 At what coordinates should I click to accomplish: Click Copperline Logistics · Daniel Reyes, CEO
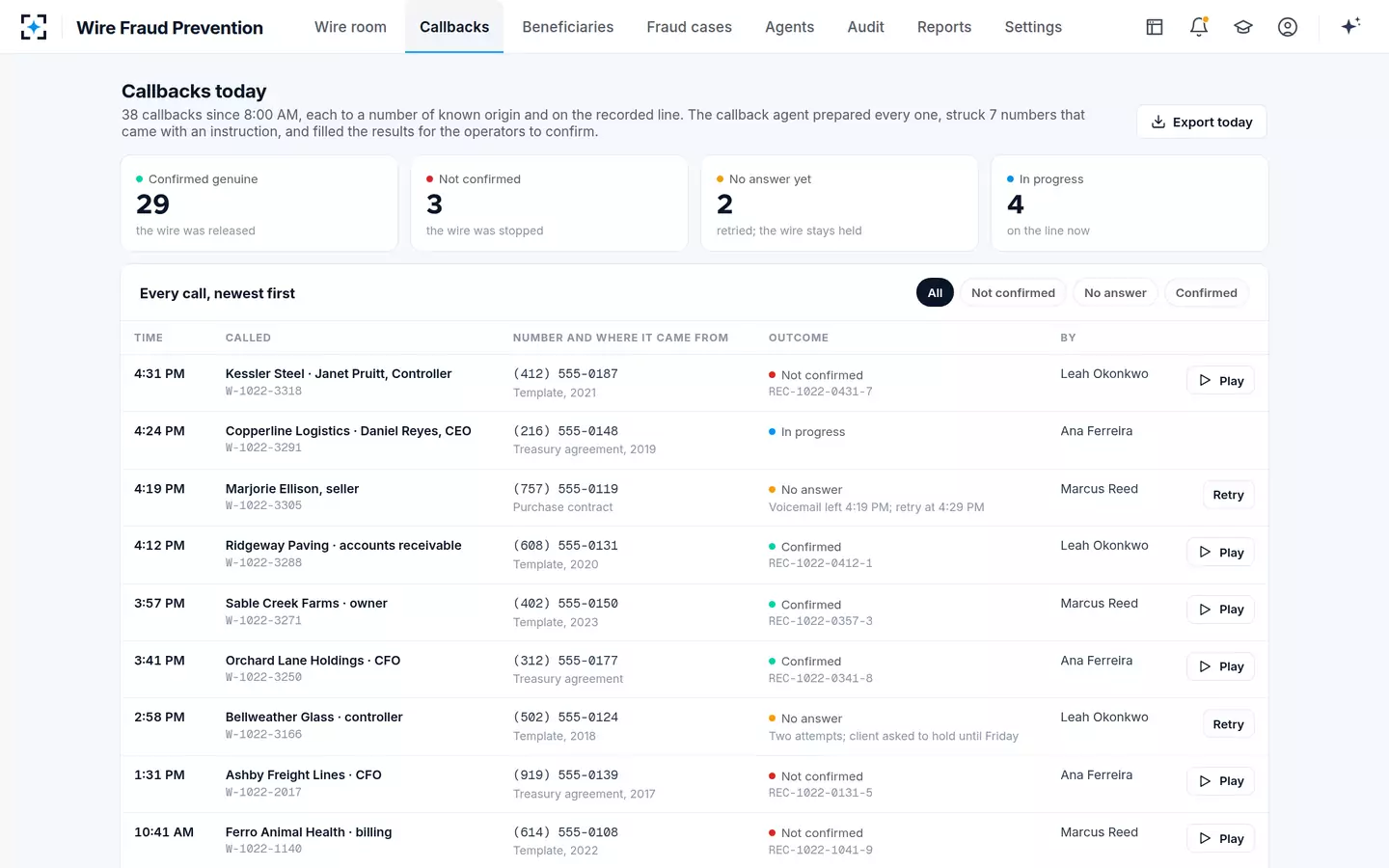(348, 431)
